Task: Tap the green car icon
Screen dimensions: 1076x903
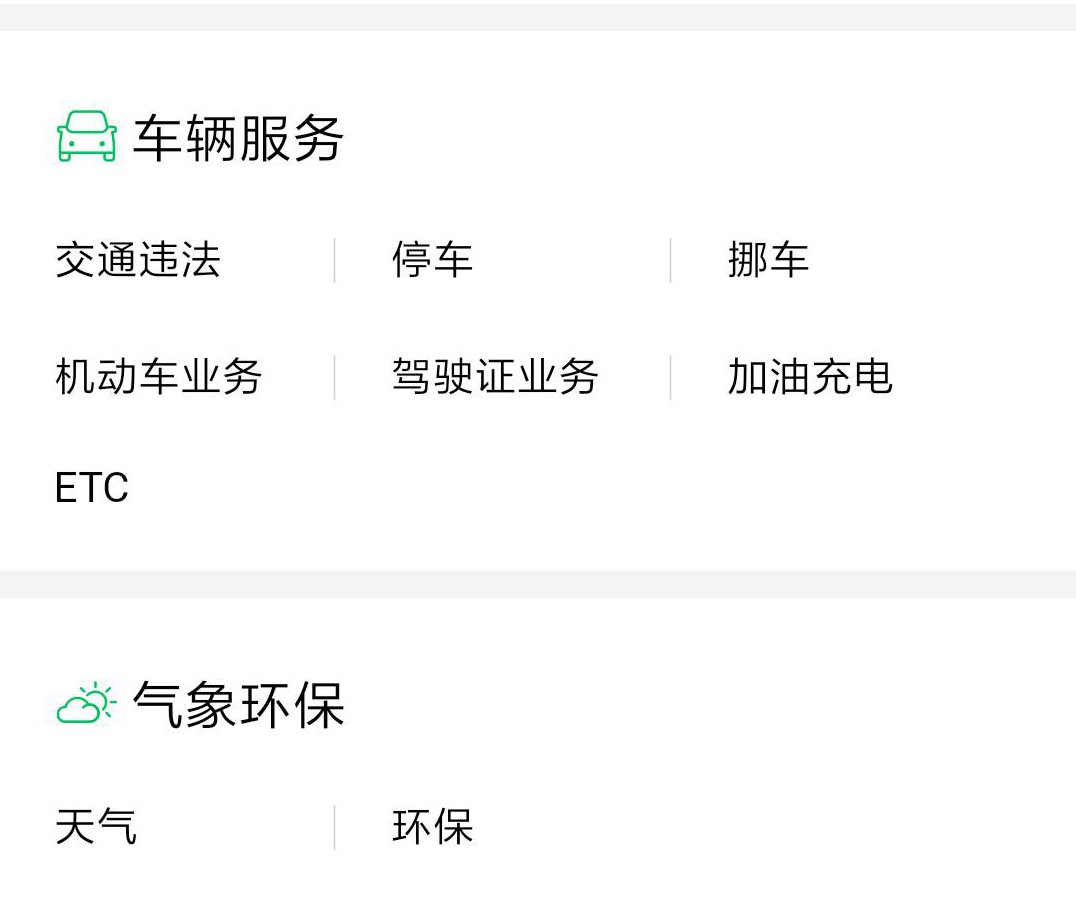Action: click(x=86, y=137)
